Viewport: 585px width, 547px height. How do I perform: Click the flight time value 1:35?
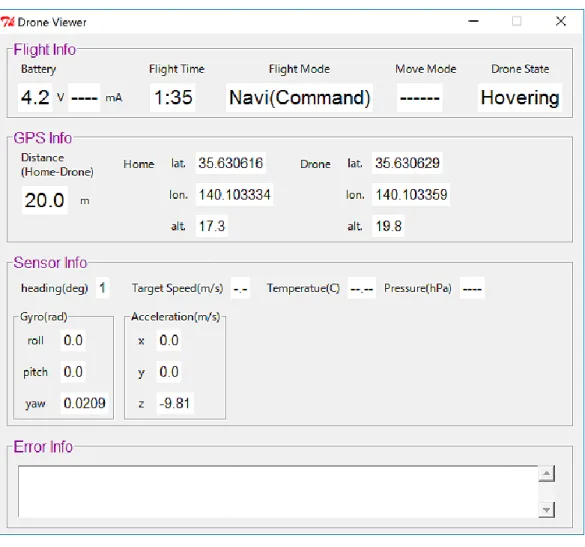(x=173, y=98)
